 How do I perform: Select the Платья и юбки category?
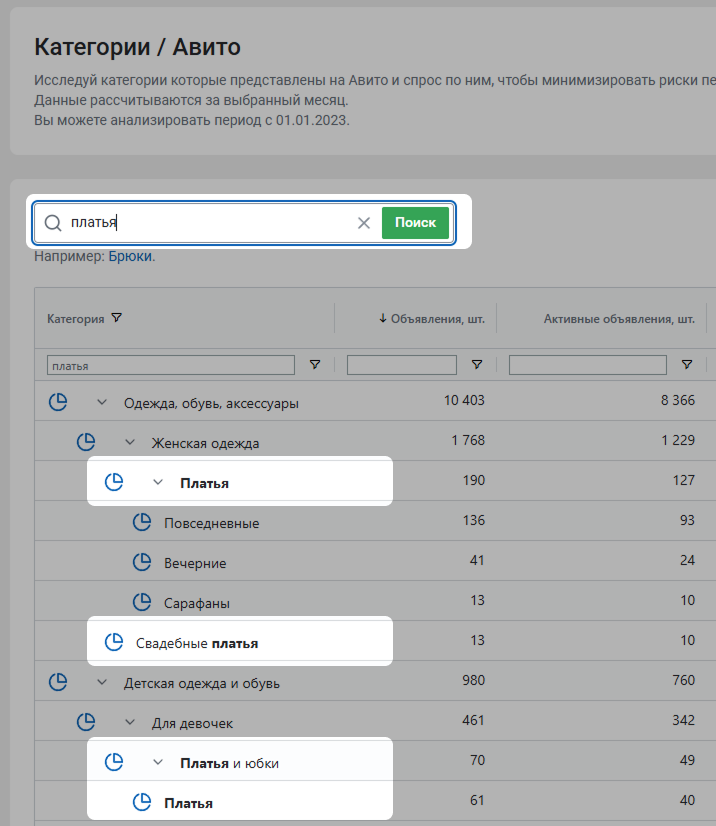(229, 764)
